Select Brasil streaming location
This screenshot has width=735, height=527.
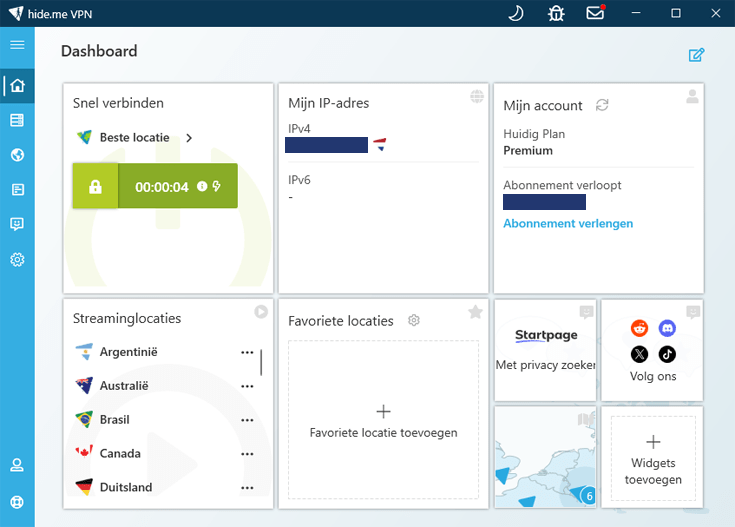pyautogui.click(x=114, y=420)
